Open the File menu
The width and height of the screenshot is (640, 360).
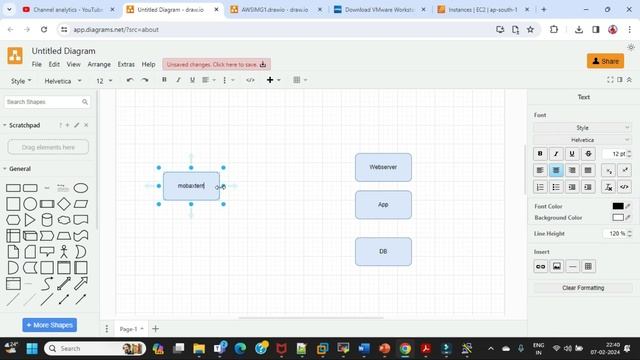[37, 64]
